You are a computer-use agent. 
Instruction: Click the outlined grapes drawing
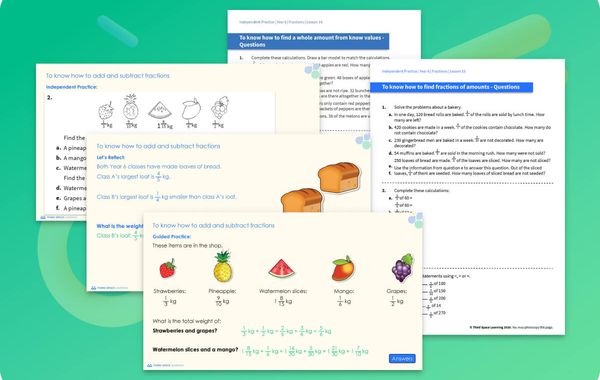220,107
